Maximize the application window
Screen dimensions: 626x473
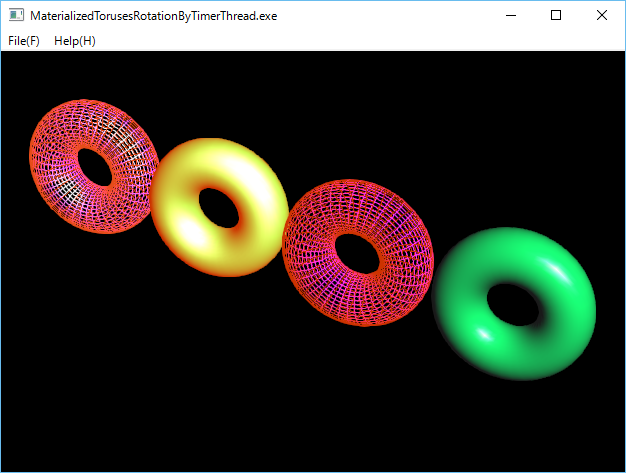click(556, 16)
